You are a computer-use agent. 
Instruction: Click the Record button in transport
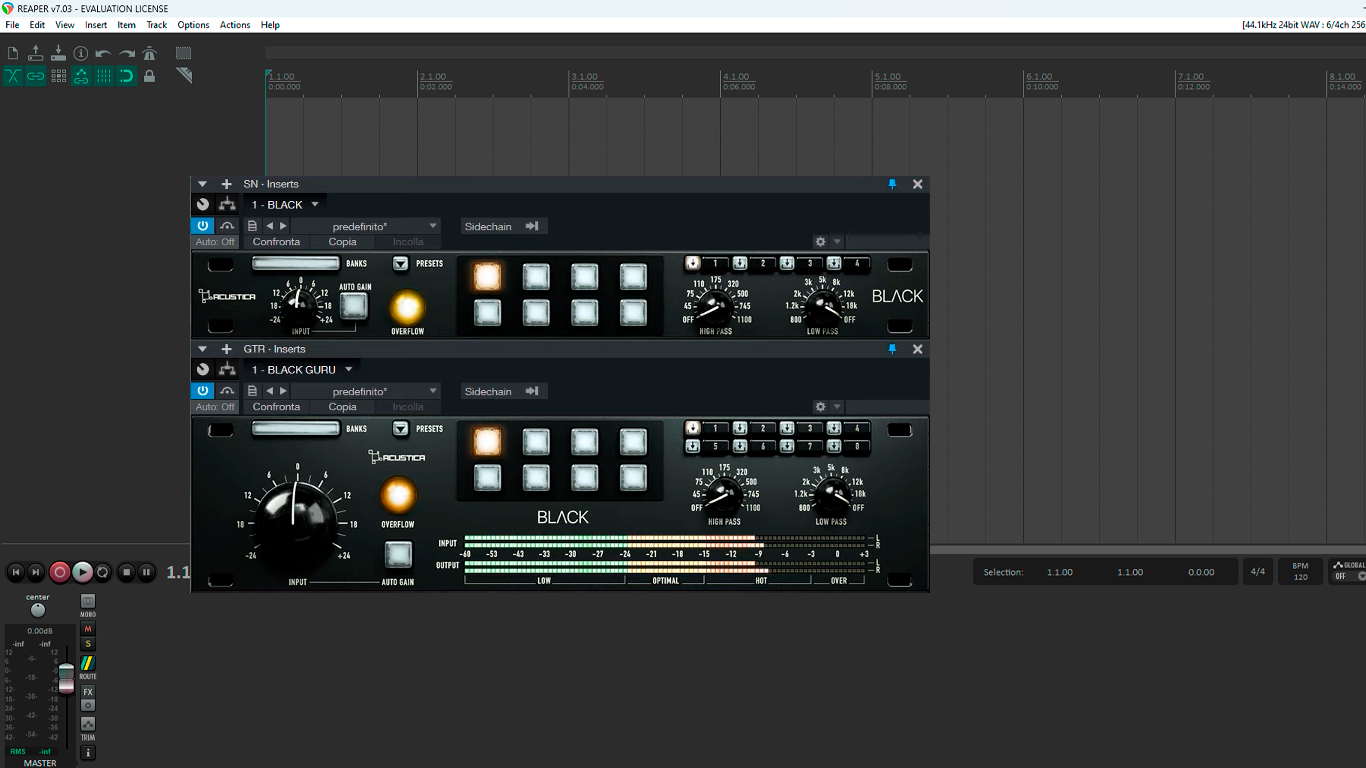(60, 572)
